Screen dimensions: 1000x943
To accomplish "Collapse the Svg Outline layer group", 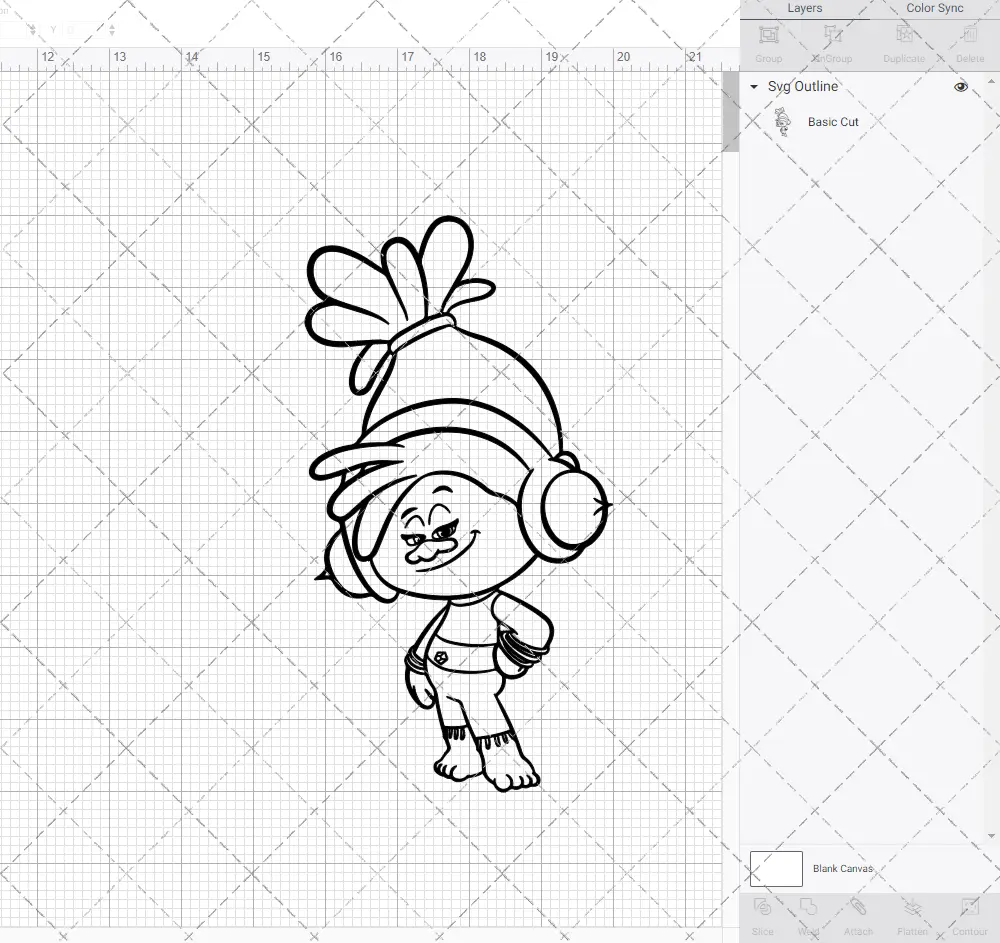I will [x=754, y=87].
